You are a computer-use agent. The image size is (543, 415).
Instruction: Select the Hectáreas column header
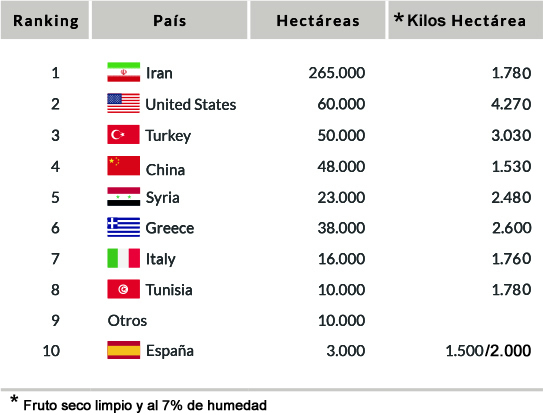coord(318,20)
